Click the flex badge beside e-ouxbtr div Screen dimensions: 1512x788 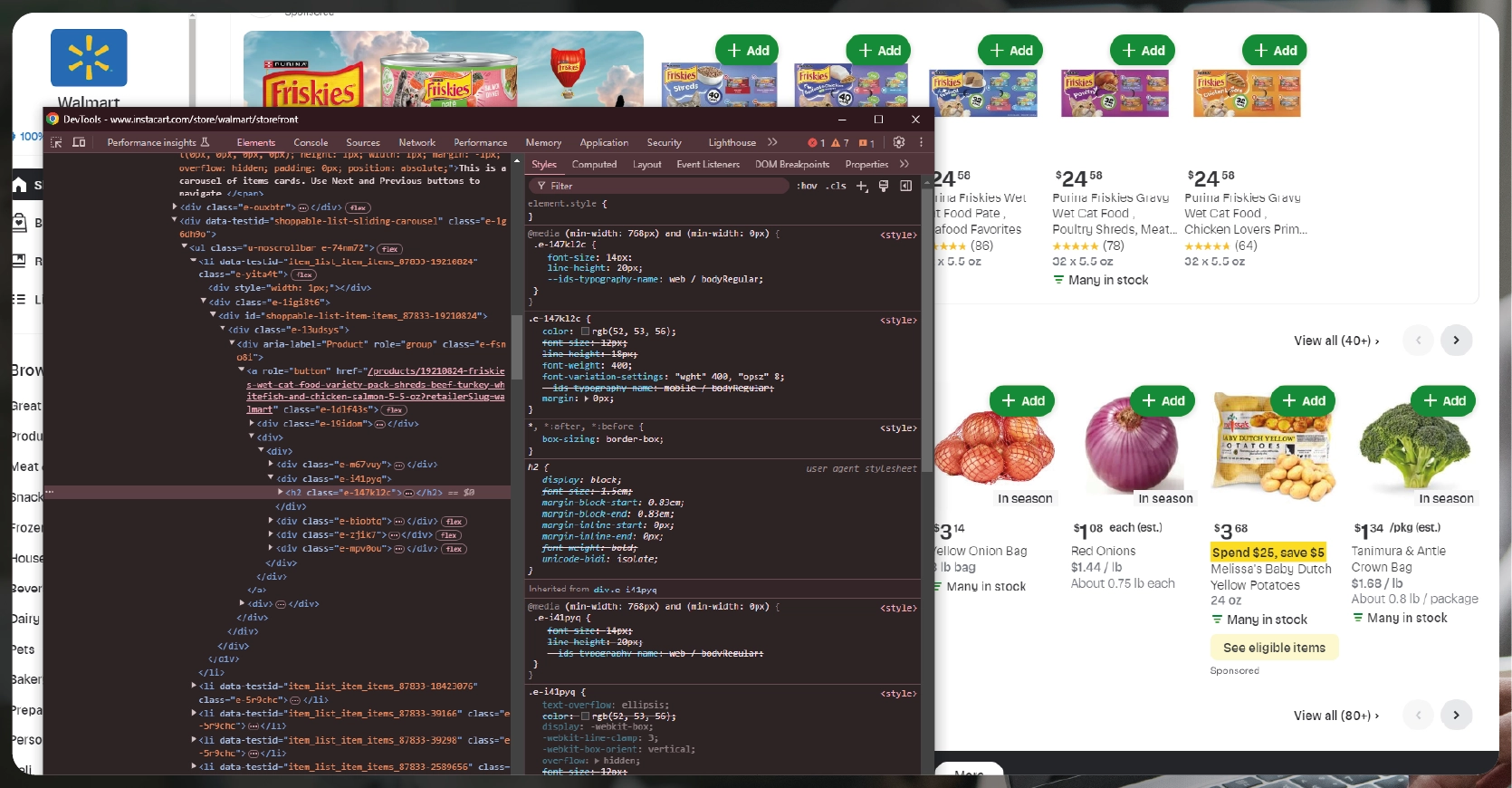pyautogui.click(x=359, y=207)
